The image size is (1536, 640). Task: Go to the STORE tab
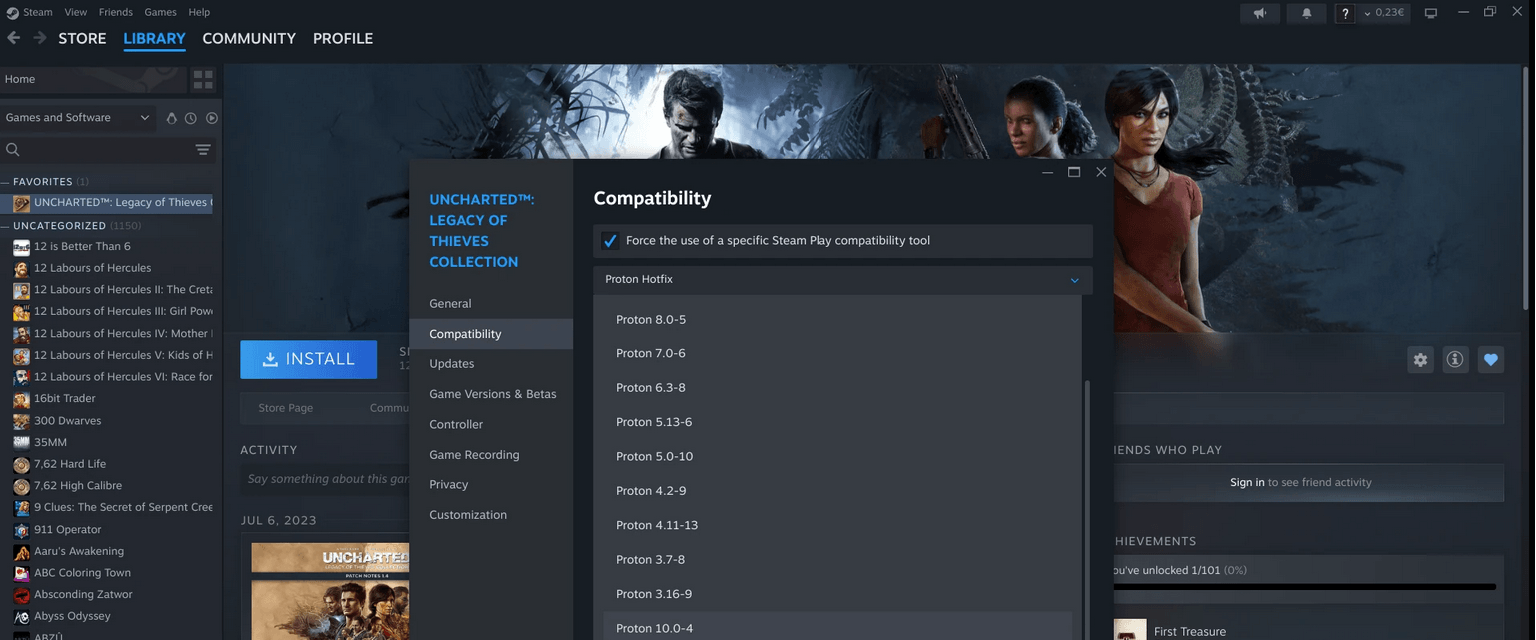tap(82, 38)
